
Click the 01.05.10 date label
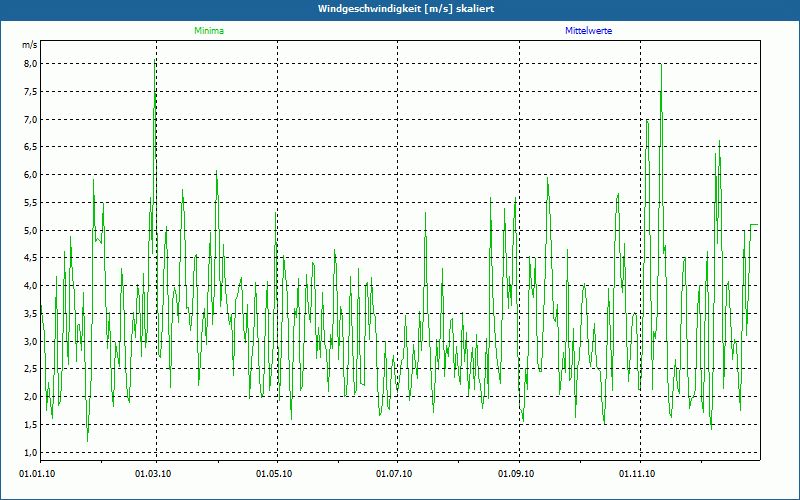[274, 474]
